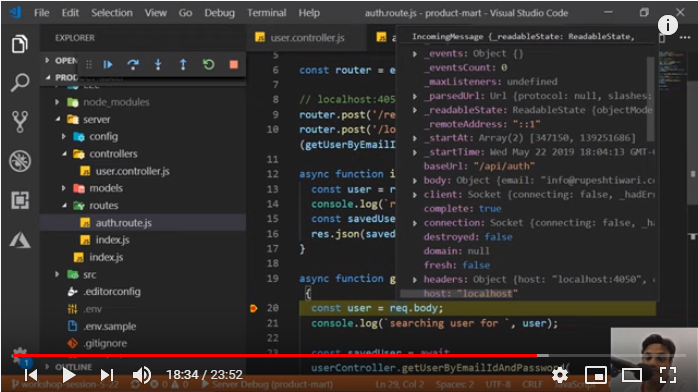Open the Explorer files icon in activity bar
698x392 pixels.
(20, 44)
